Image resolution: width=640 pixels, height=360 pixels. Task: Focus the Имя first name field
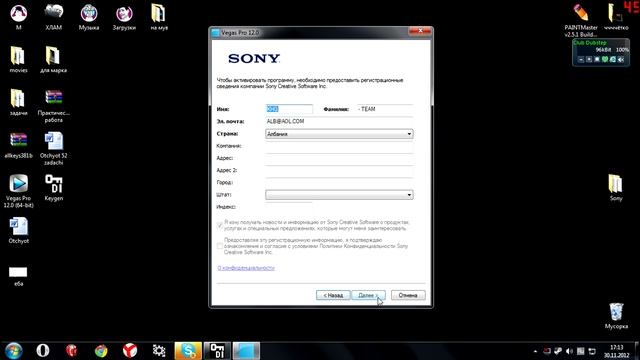point(289,109)
